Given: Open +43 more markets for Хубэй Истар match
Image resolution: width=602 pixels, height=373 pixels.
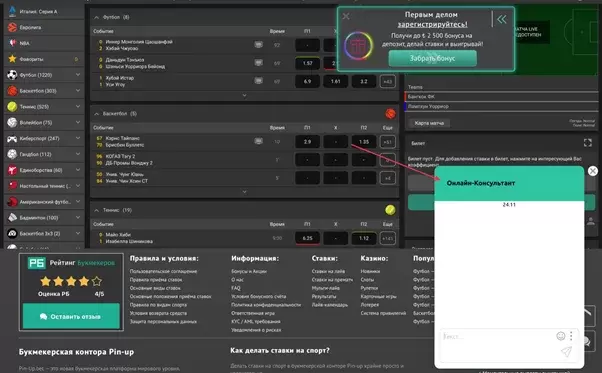Looking at the screenshot, I should [x=387, y=81].
